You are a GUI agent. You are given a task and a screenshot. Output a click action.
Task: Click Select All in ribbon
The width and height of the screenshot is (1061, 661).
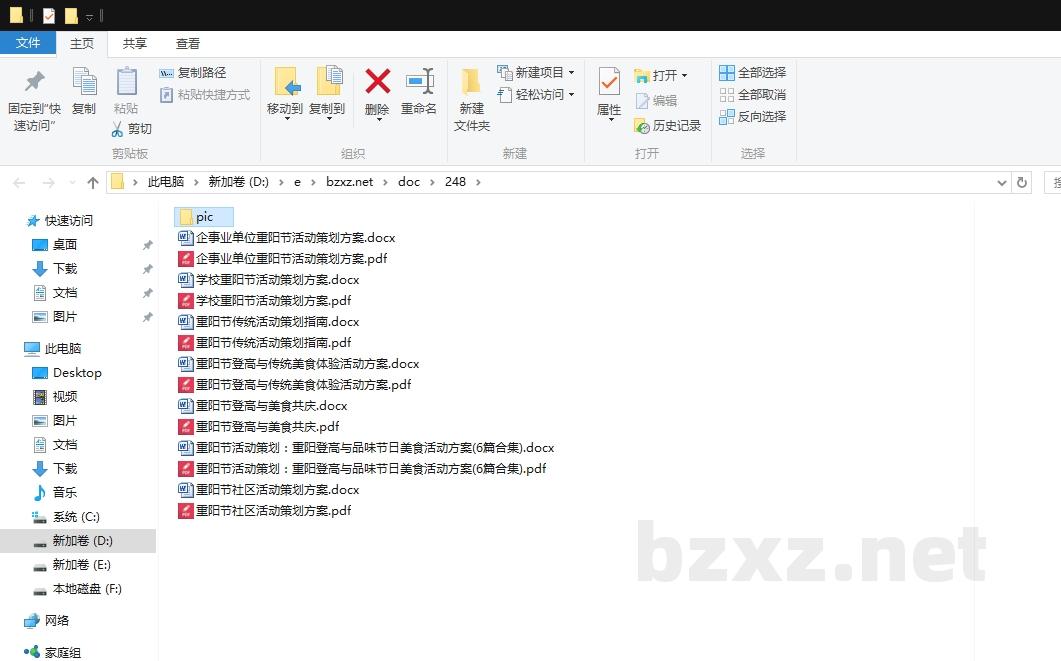point(727,73)
